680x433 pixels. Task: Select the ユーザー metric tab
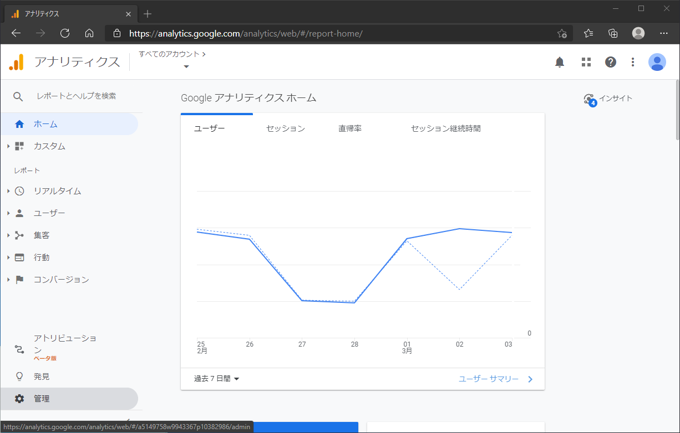click(209, 128)
